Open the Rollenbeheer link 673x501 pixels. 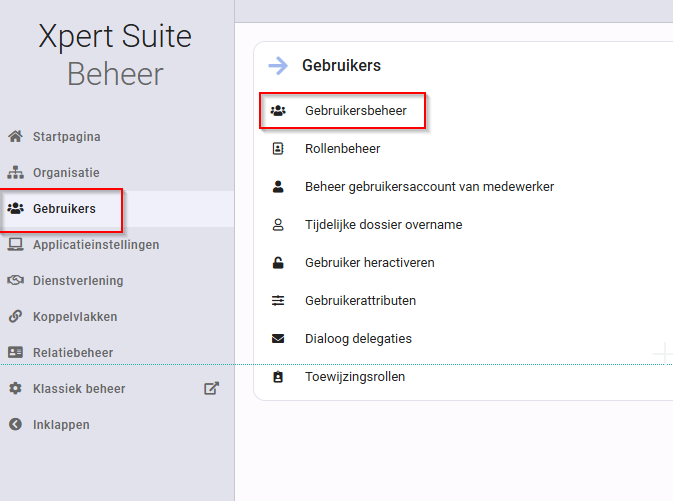343,149
